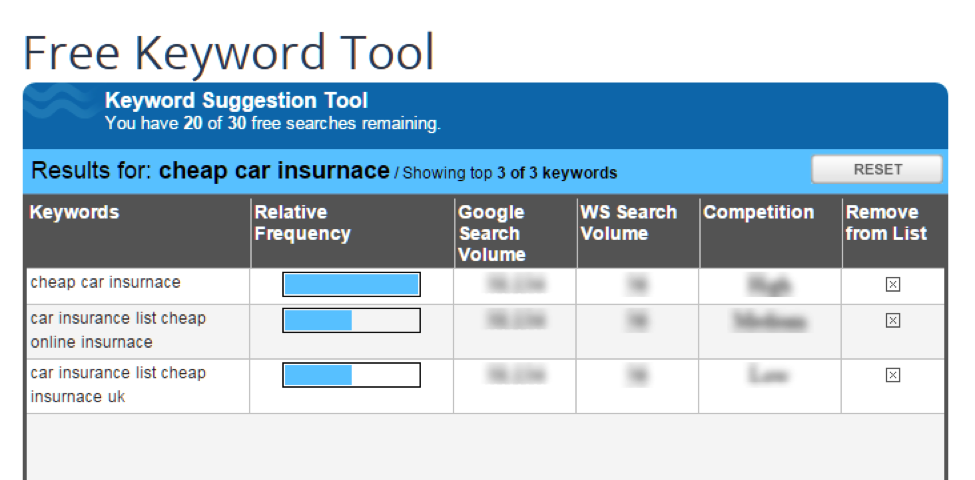Click frequency bar for 'cheap online insurnace'
The image size is (975, 480).
(x=351, y=320)
